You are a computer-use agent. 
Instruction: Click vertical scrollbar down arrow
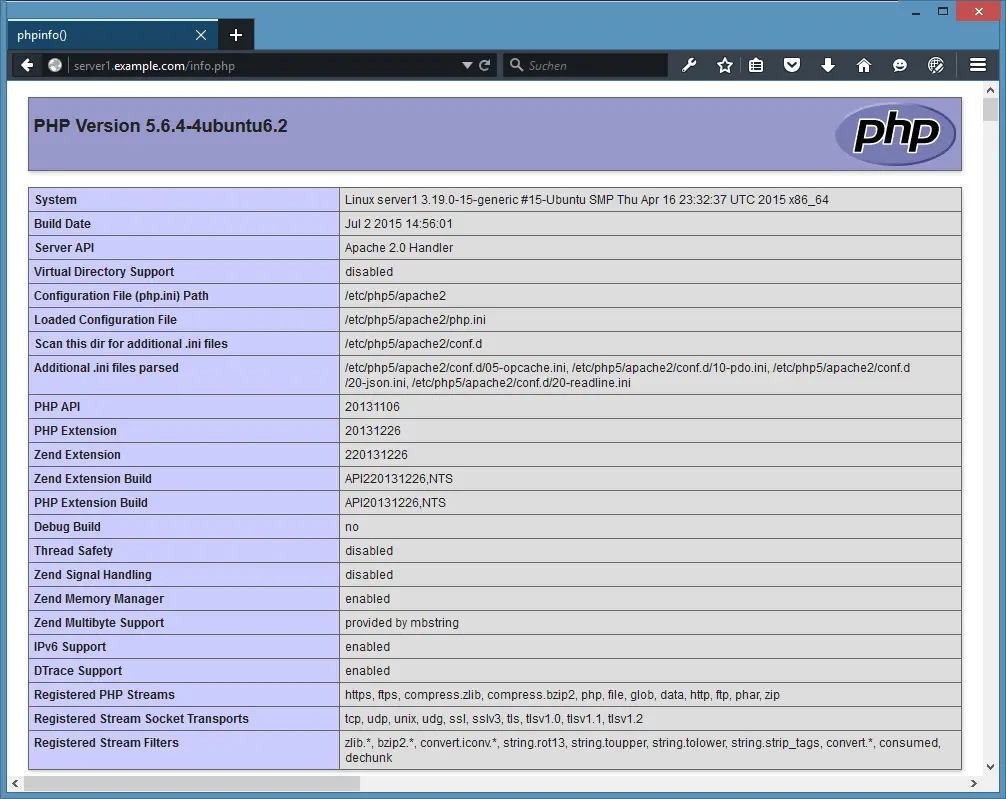[x=990, y=766]
